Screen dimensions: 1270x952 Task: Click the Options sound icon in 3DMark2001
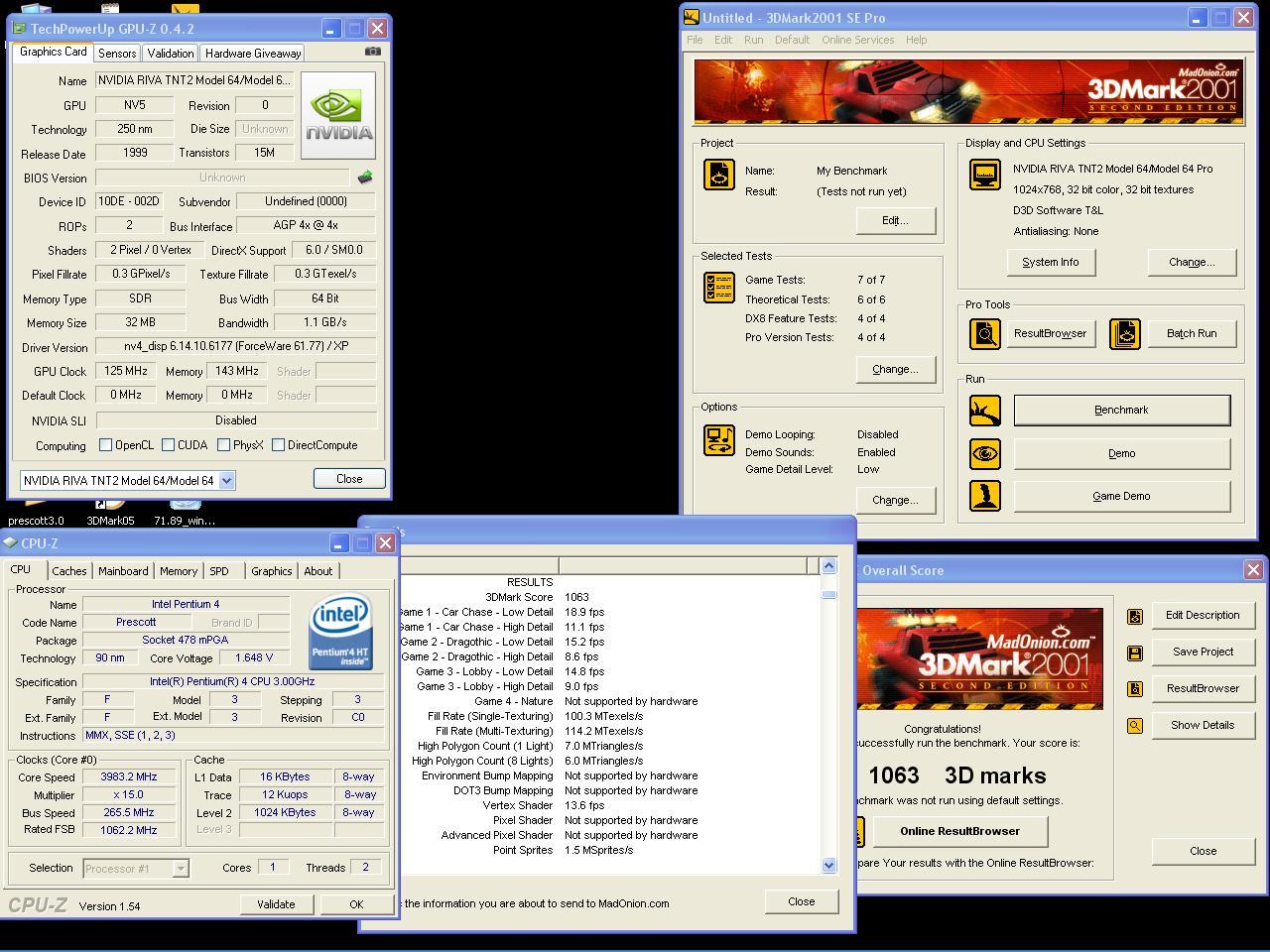point(719,439)
